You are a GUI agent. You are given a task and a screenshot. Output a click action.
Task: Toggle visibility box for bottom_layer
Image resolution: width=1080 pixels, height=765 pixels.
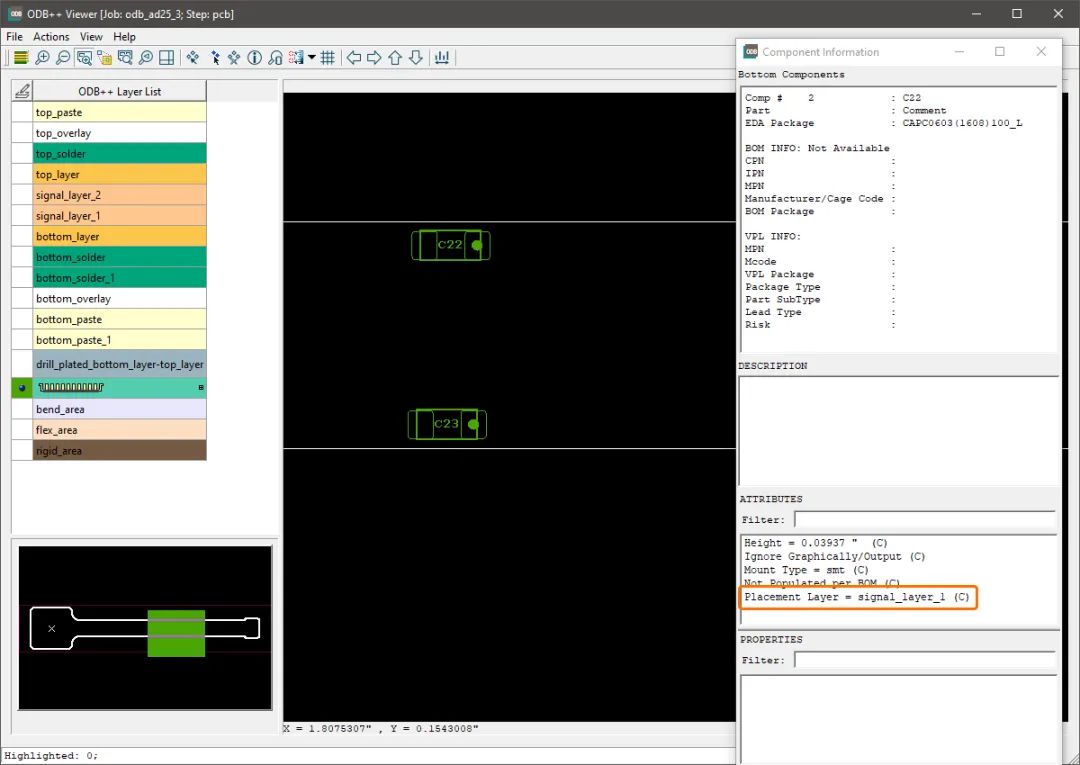[x=21, y=236]
